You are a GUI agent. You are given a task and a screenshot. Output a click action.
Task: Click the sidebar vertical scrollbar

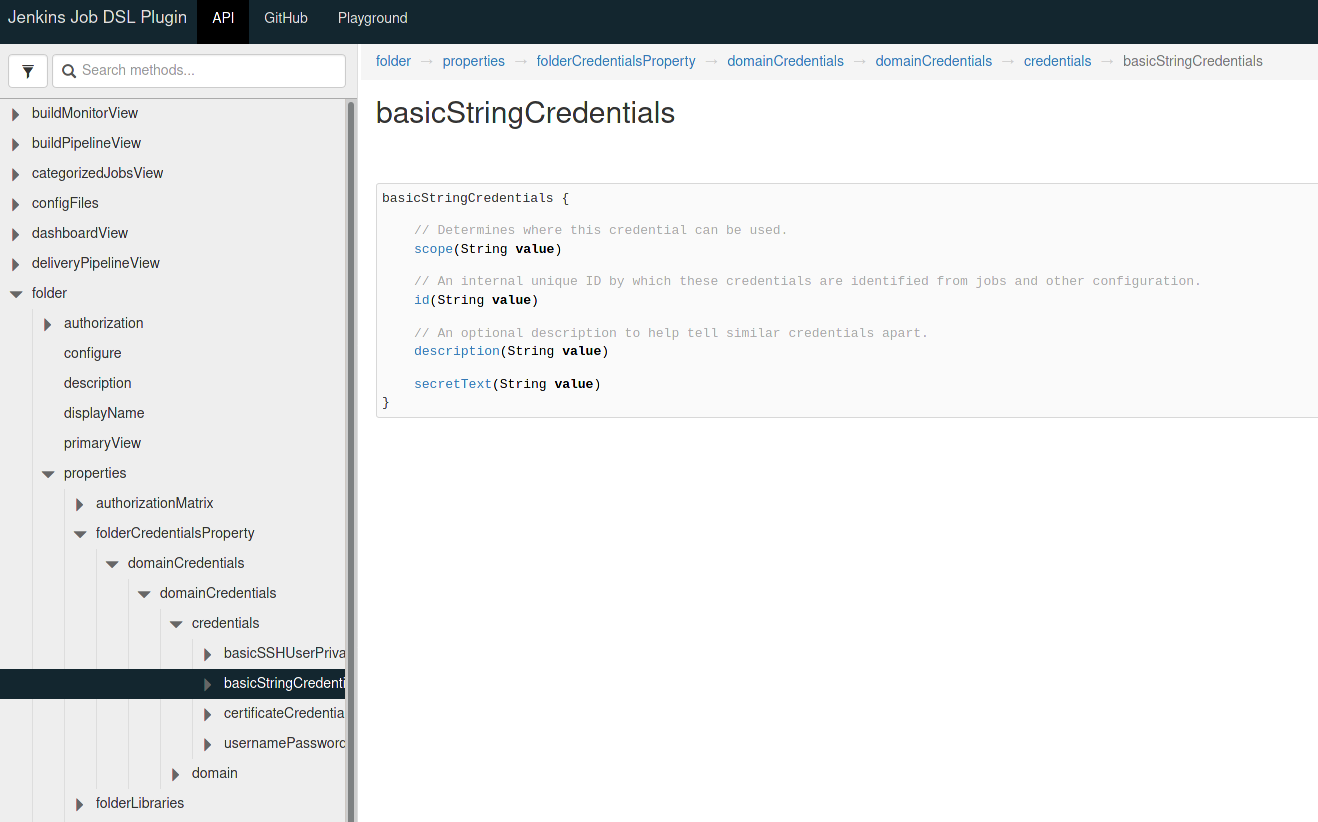(x=351, y=450)
